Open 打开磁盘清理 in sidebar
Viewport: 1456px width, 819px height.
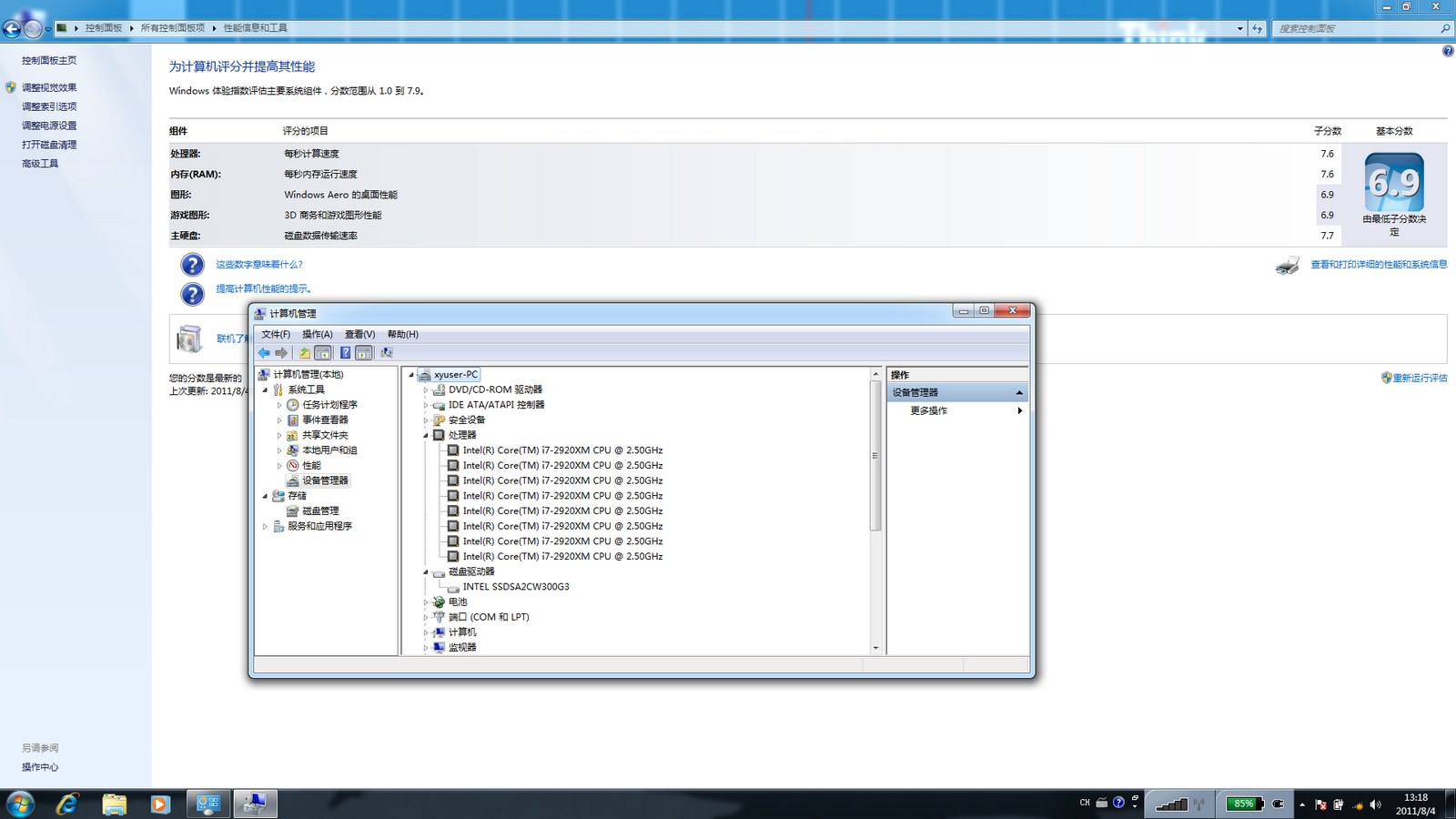[49, 145]
